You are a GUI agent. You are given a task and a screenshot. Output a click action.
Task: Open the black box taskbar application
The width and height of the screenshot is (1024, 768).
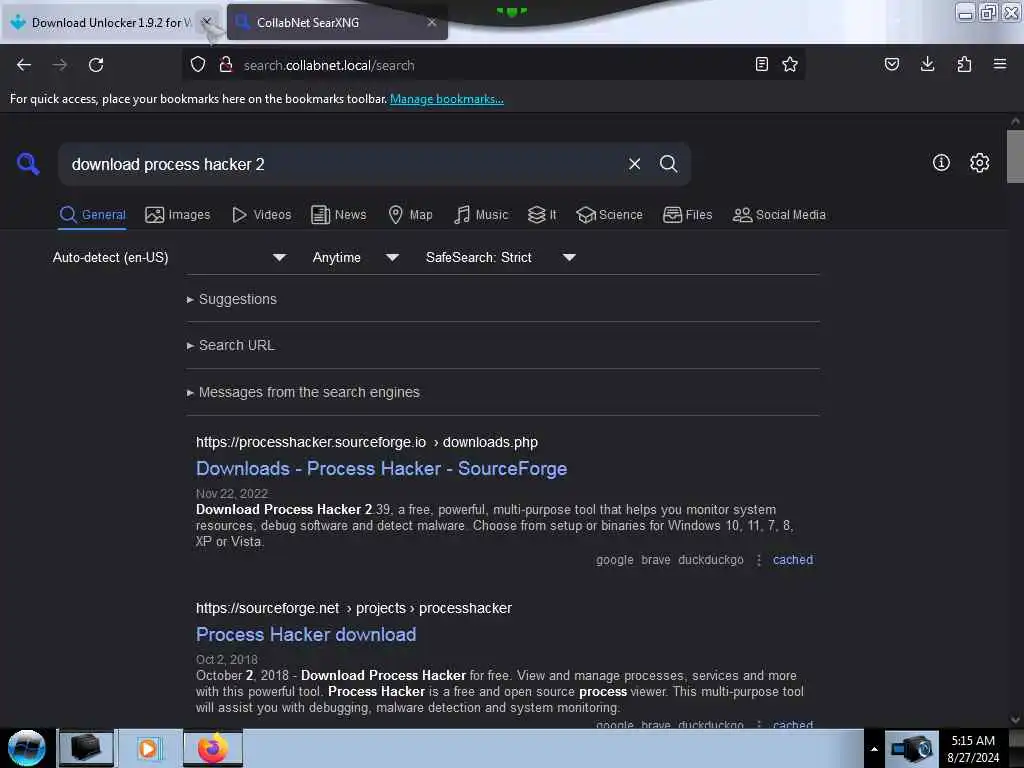click(x=86, y=748)
